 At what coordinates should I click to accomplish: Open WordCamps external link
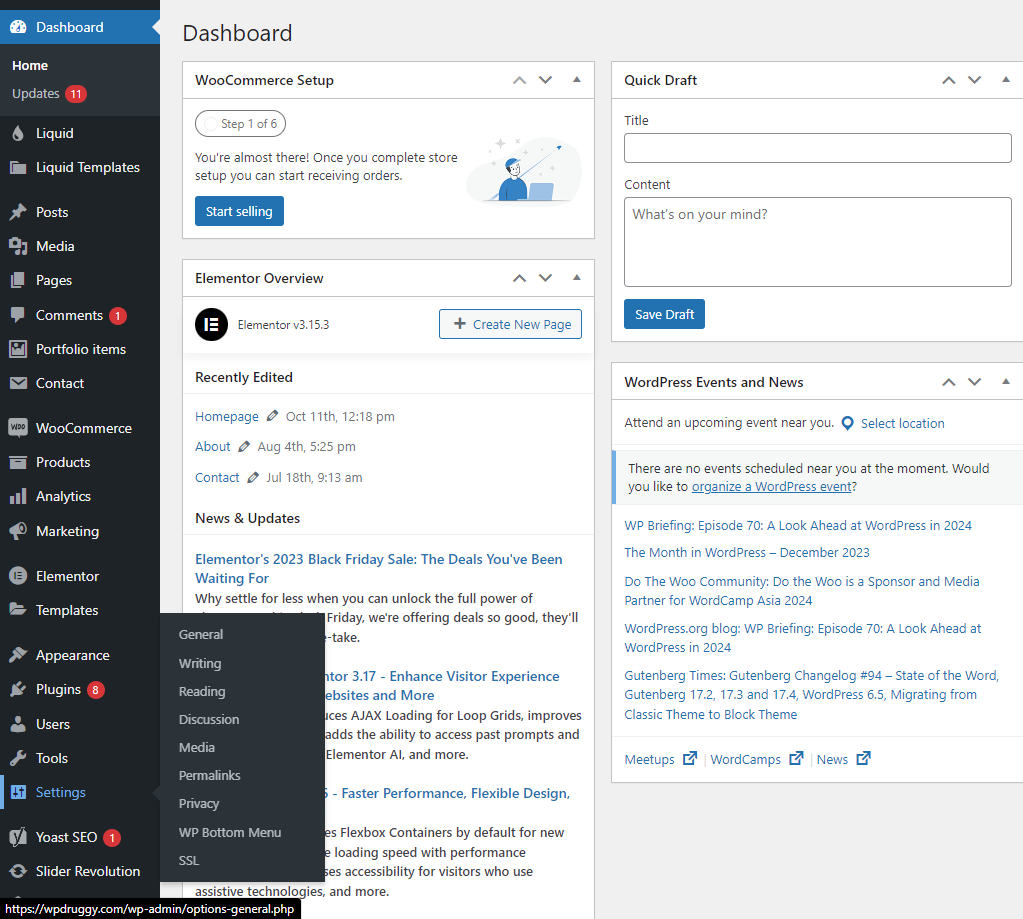pyautogui.click(x=757, y=759)
